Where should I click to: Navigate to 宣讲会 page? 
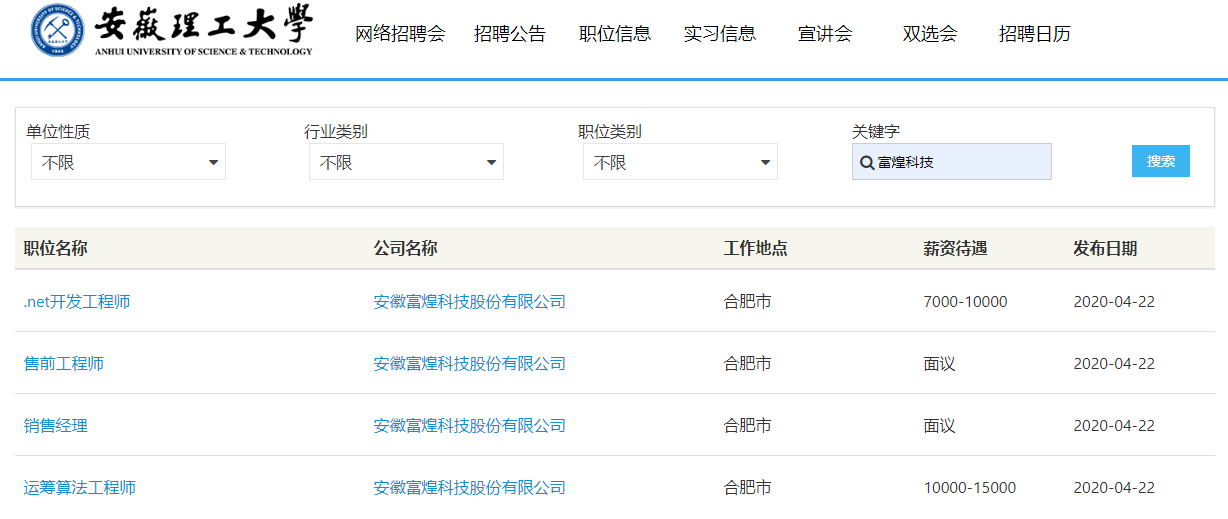coord(825,34)
